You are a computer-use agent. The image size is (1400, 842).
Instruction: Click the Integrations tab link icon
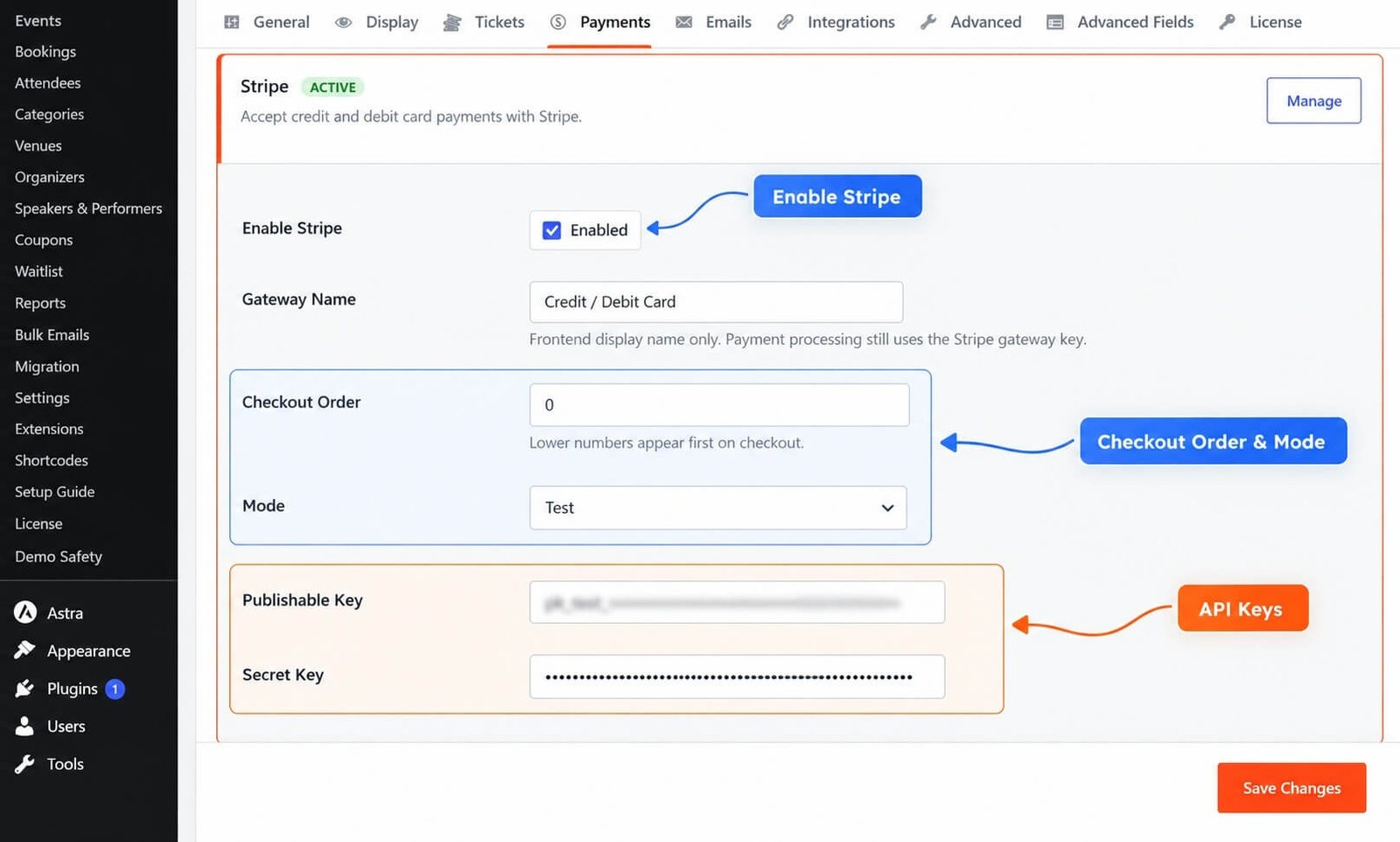786,22
